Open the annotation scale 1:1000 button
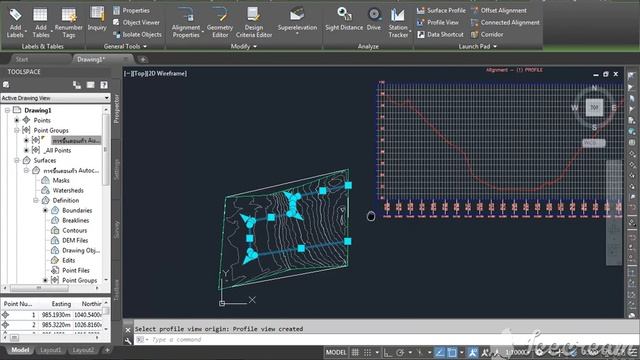The width and height of the screenshot is (640, 360). tap(517, 352)
